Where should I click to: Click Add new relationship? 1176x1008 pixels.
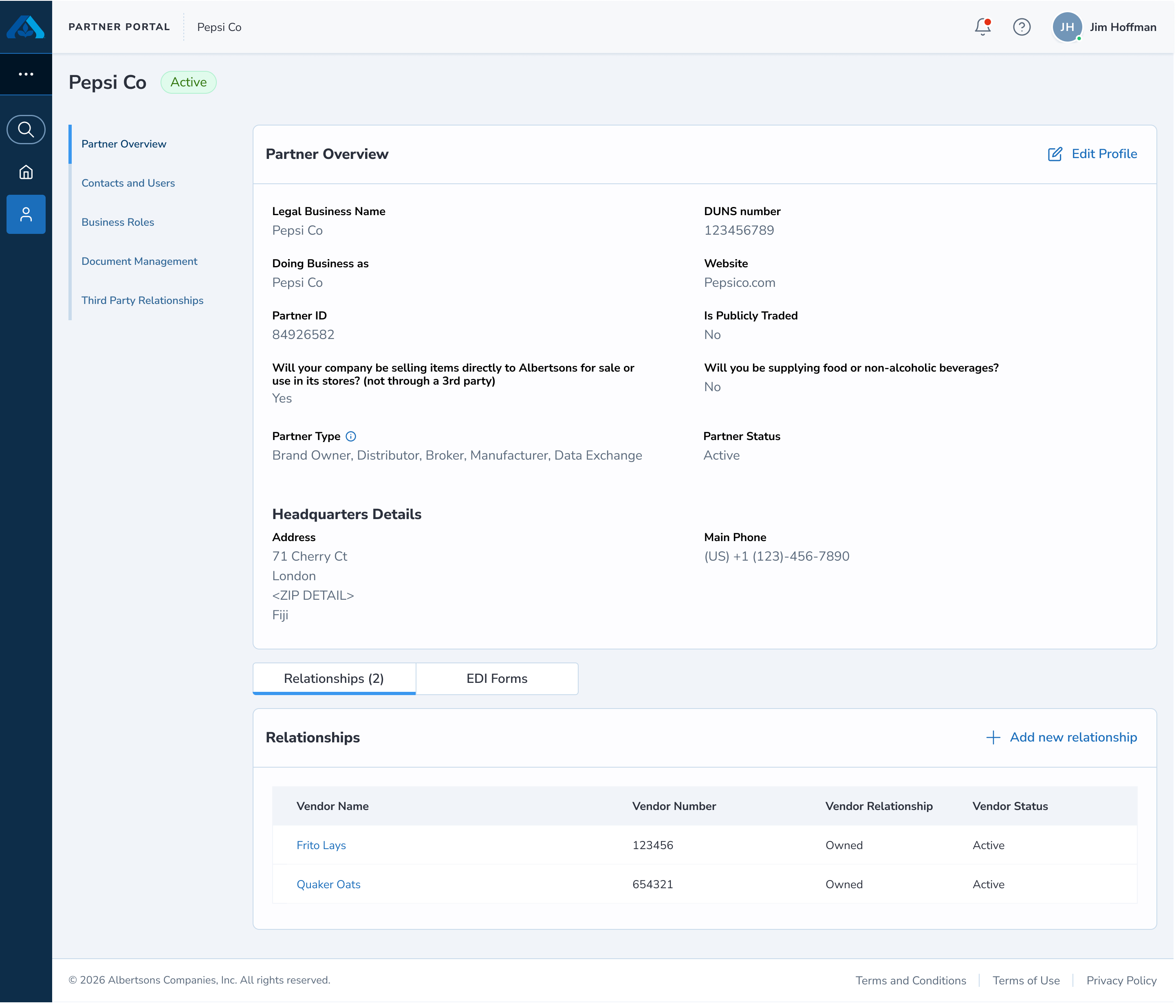[x=1074, y=738]
